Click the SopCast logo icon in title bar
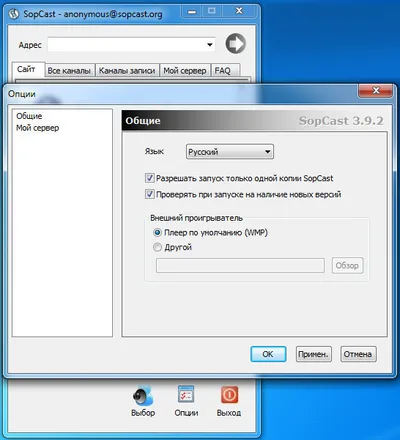Image resolution: width=400 pixels, height=440 pixels. pos(13,14)
